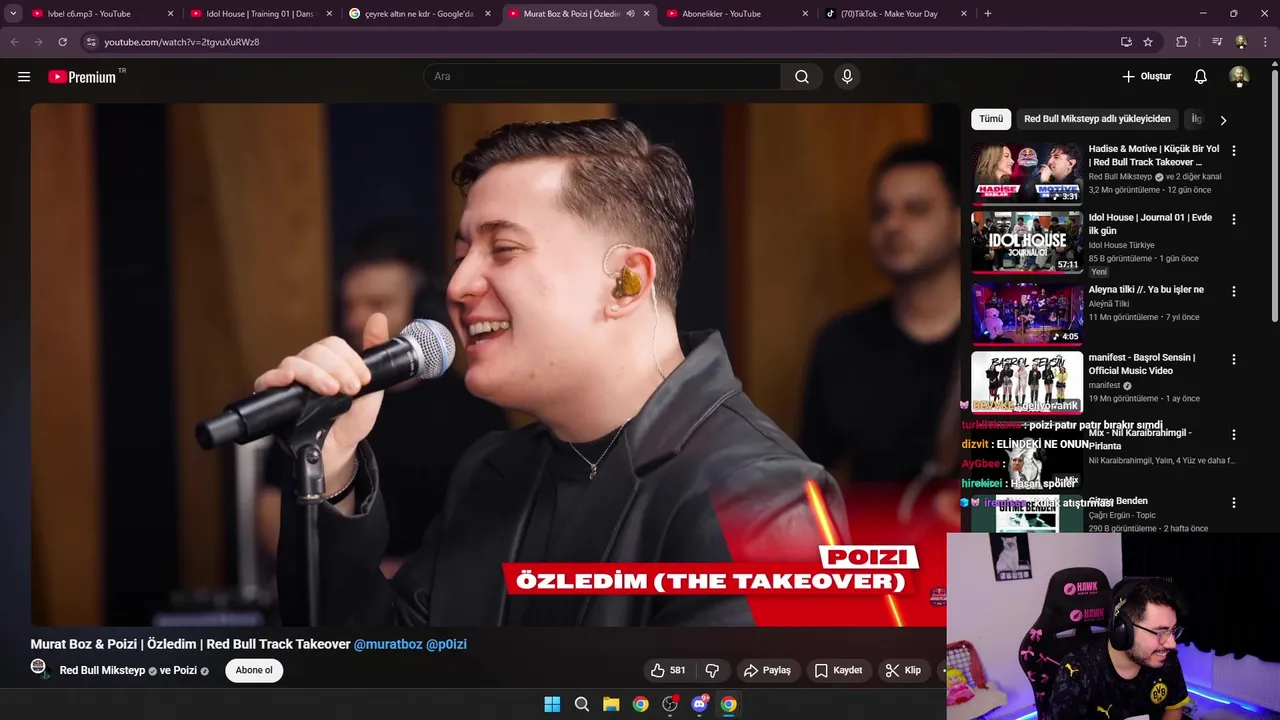Click the Kaydet save button
Screen dimensions: 1280x720
coord(838,670)
